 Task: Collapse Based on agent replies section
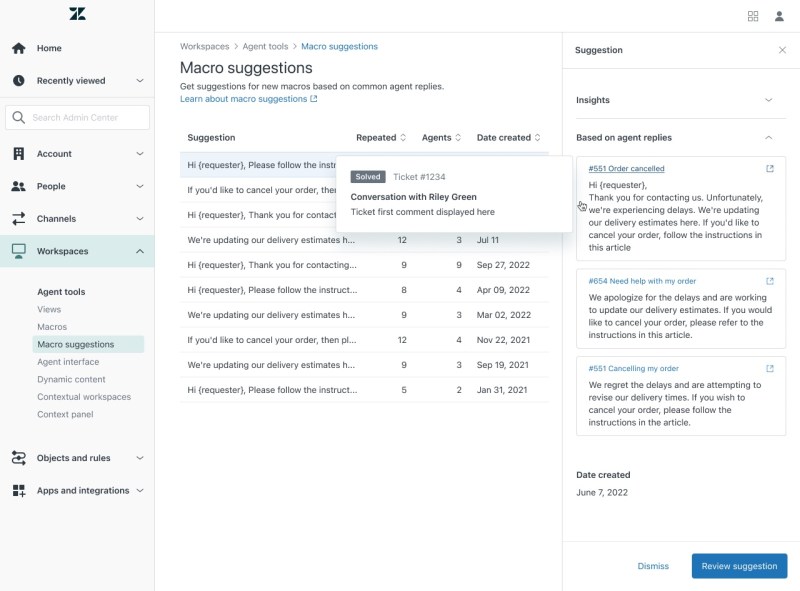pyautogui.click(x=768, y=138)
